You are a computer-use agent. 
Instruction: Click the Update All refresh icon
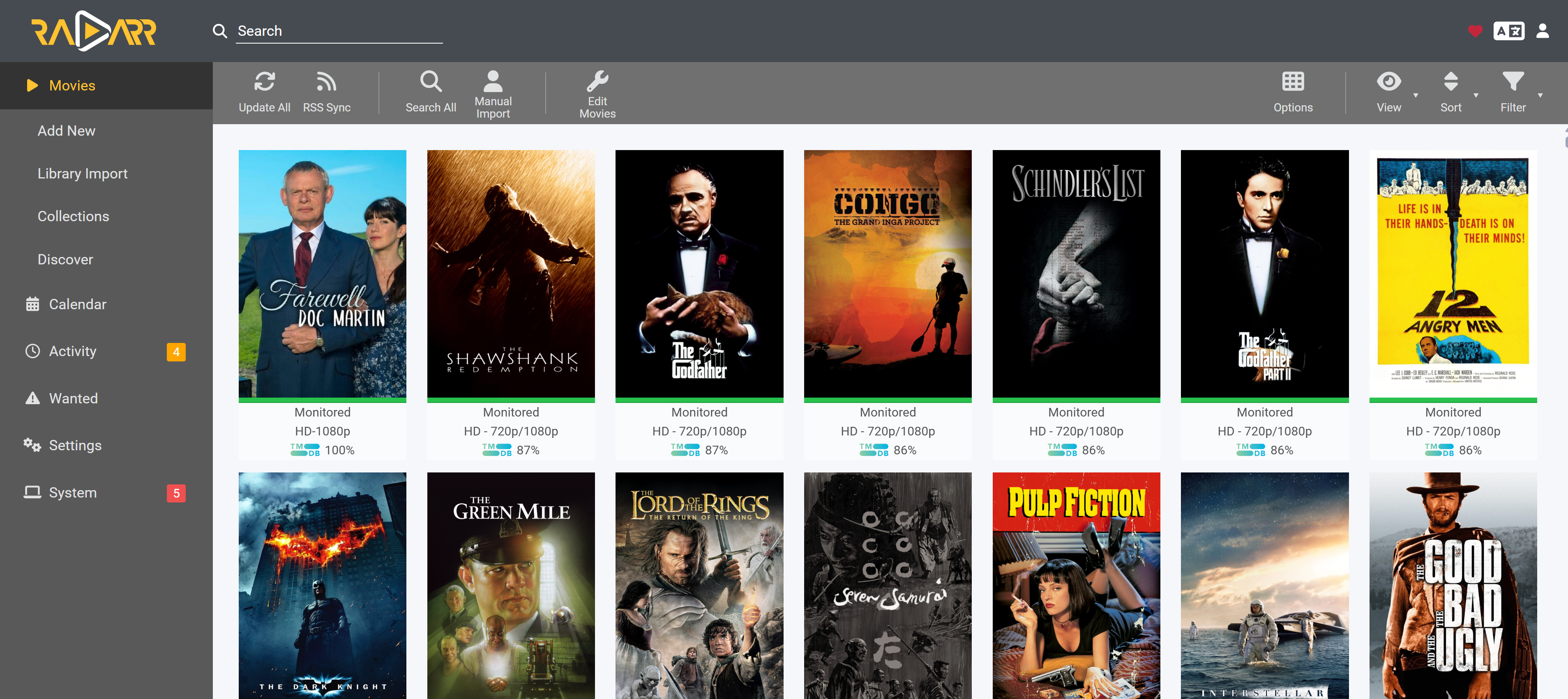coord(264,81)
